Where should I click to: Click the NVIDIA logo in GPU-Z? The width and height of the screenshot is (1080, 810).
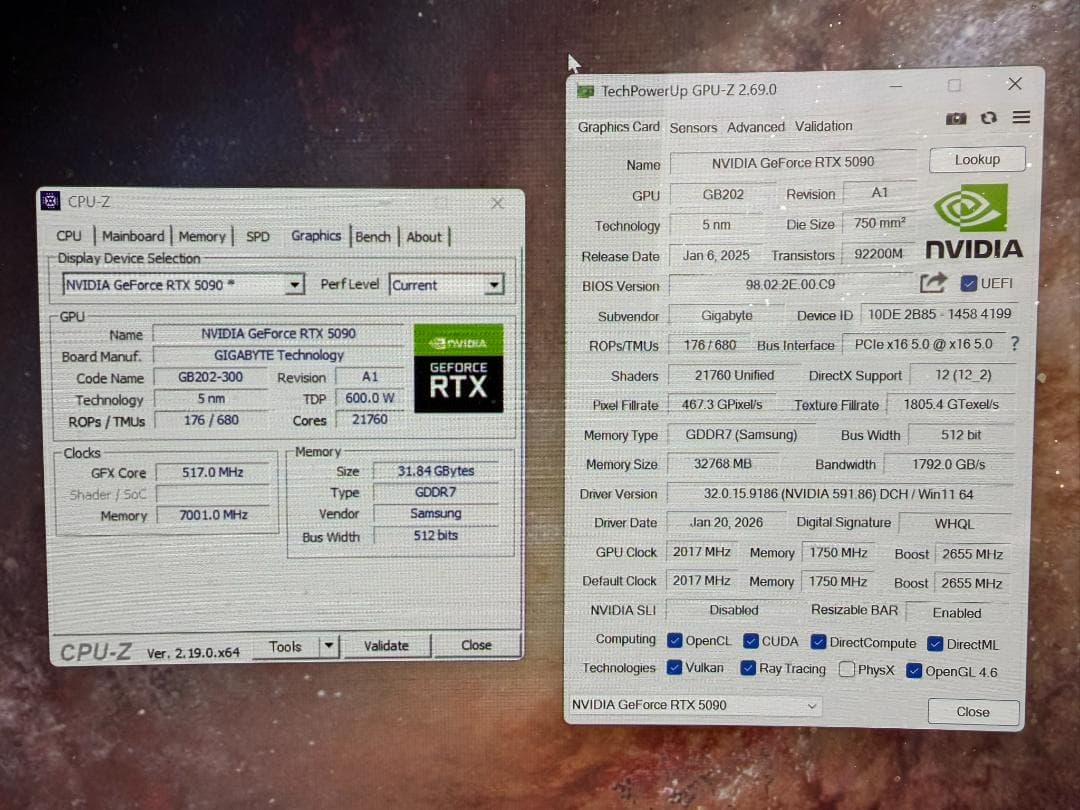pos(974,222)
